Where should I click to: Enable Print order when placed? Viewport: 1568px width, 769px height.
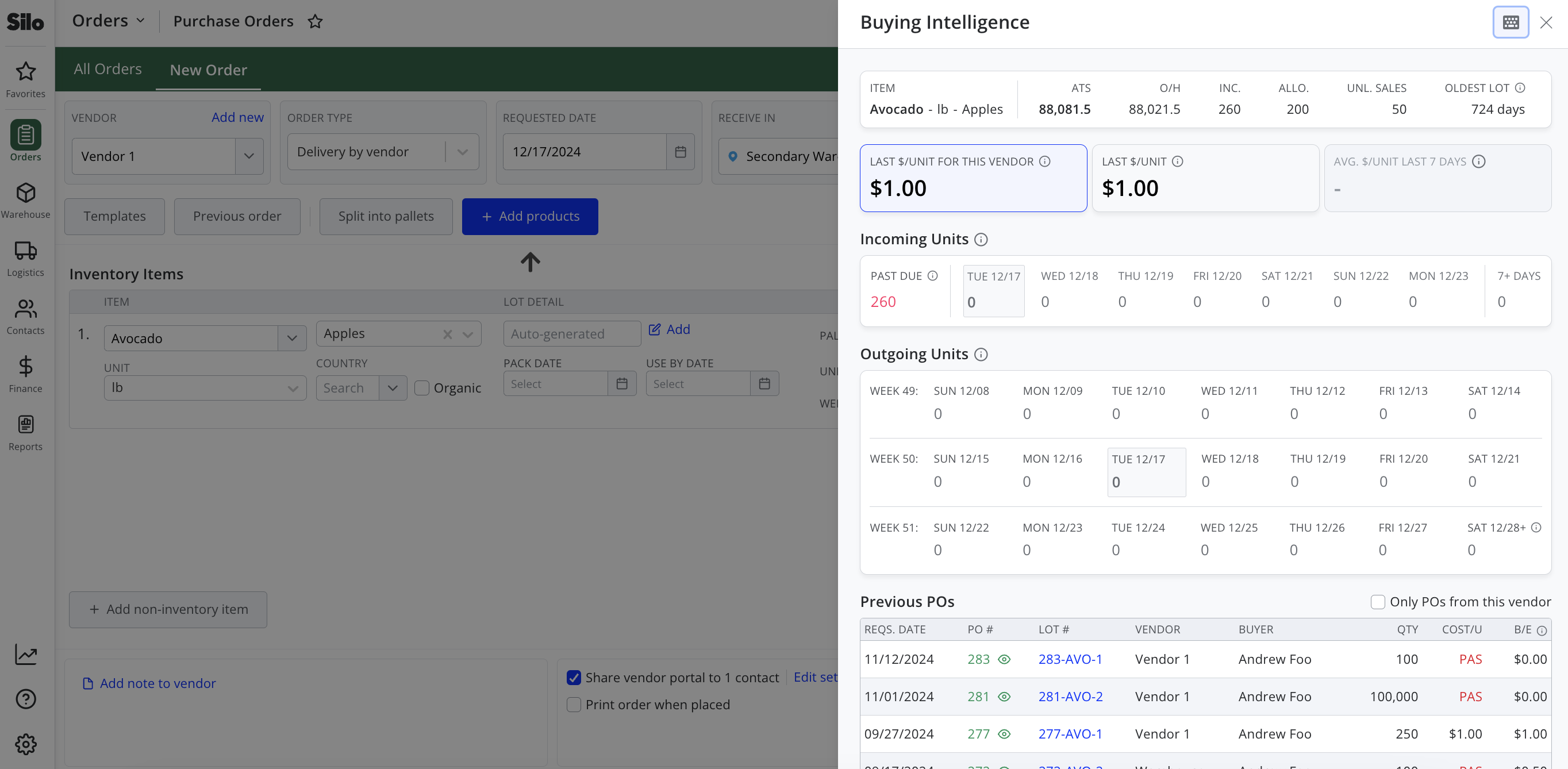[574, 705]
